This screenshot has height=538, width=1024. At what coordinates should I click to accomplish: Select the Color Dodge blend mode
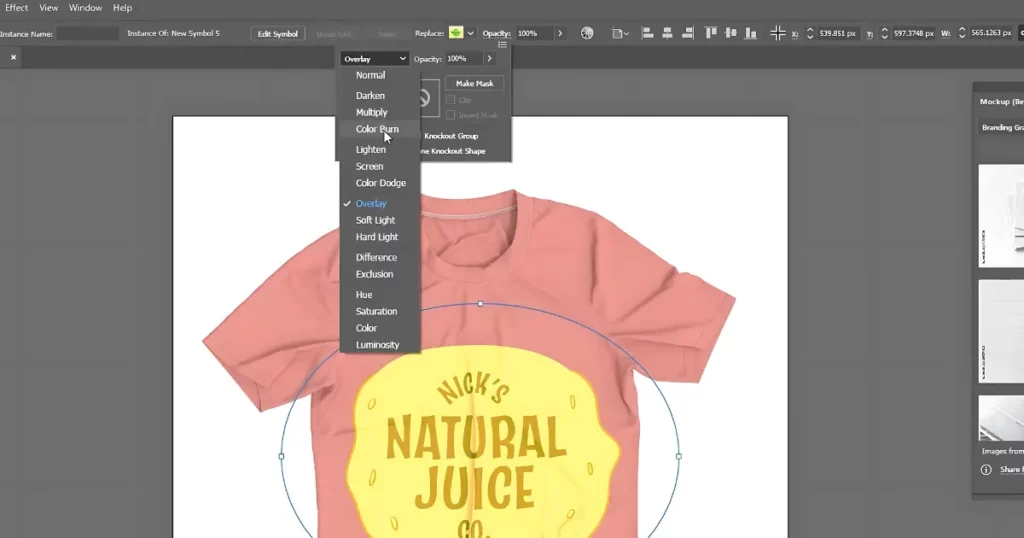379,183
